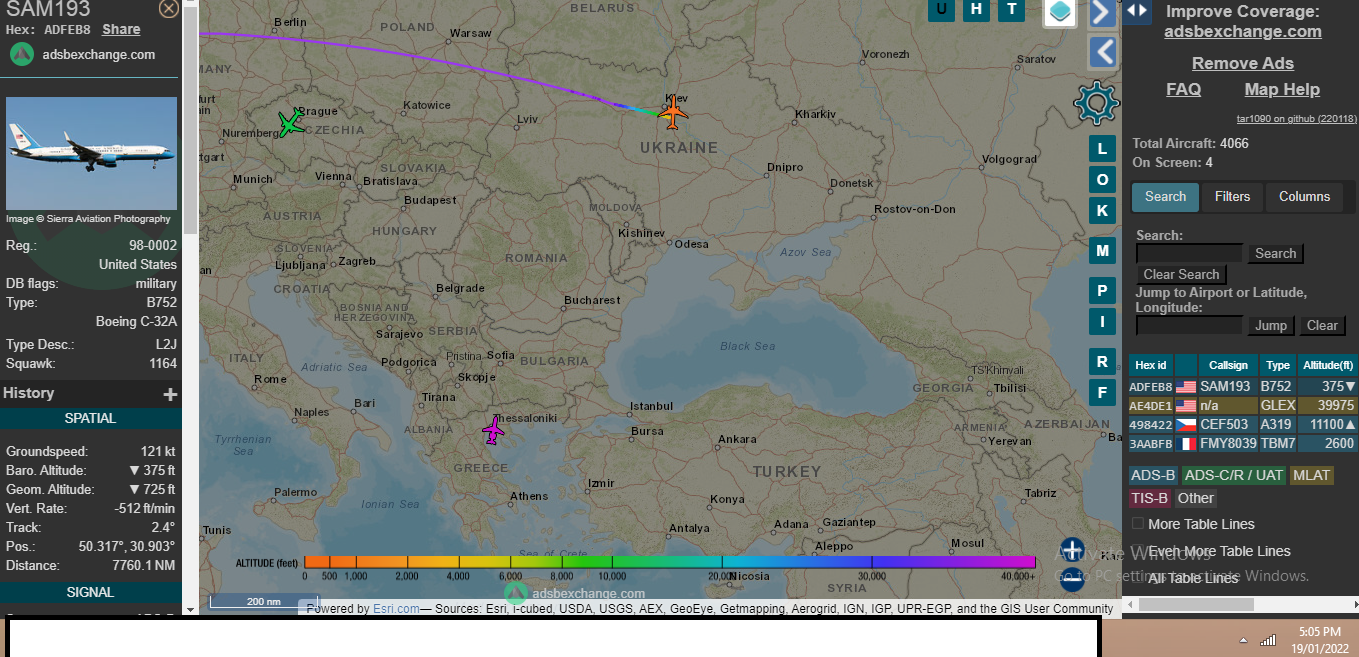
Task: Toggle the R map button
Action: coord(1102,362)
